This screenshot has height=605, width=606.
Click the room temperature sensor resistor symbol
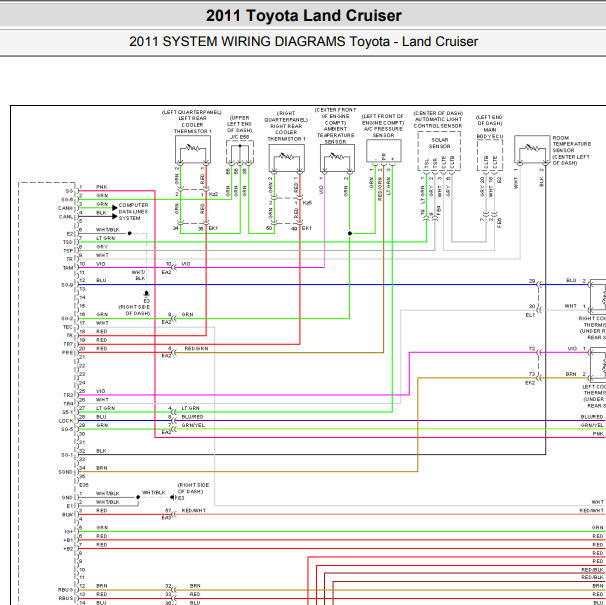pyautogui.click(x=532, y=148)
